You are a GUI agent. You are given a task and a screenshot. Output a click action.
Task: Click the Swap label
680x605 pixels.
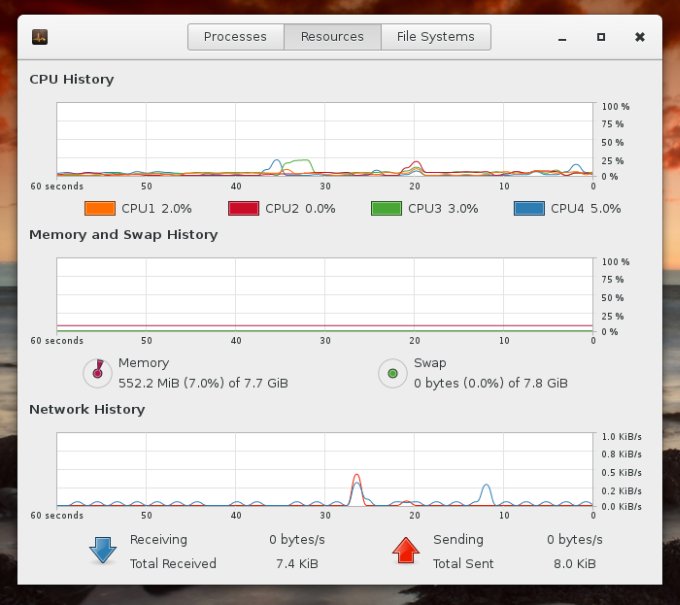point(430,363)
